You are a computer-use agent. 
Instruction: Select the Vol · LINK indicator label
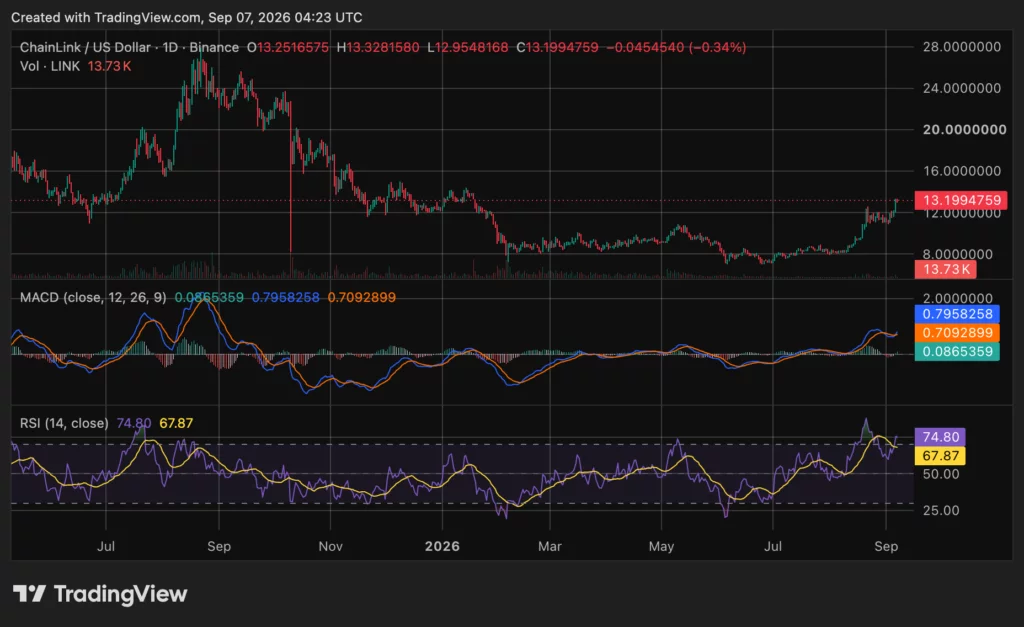50,66
